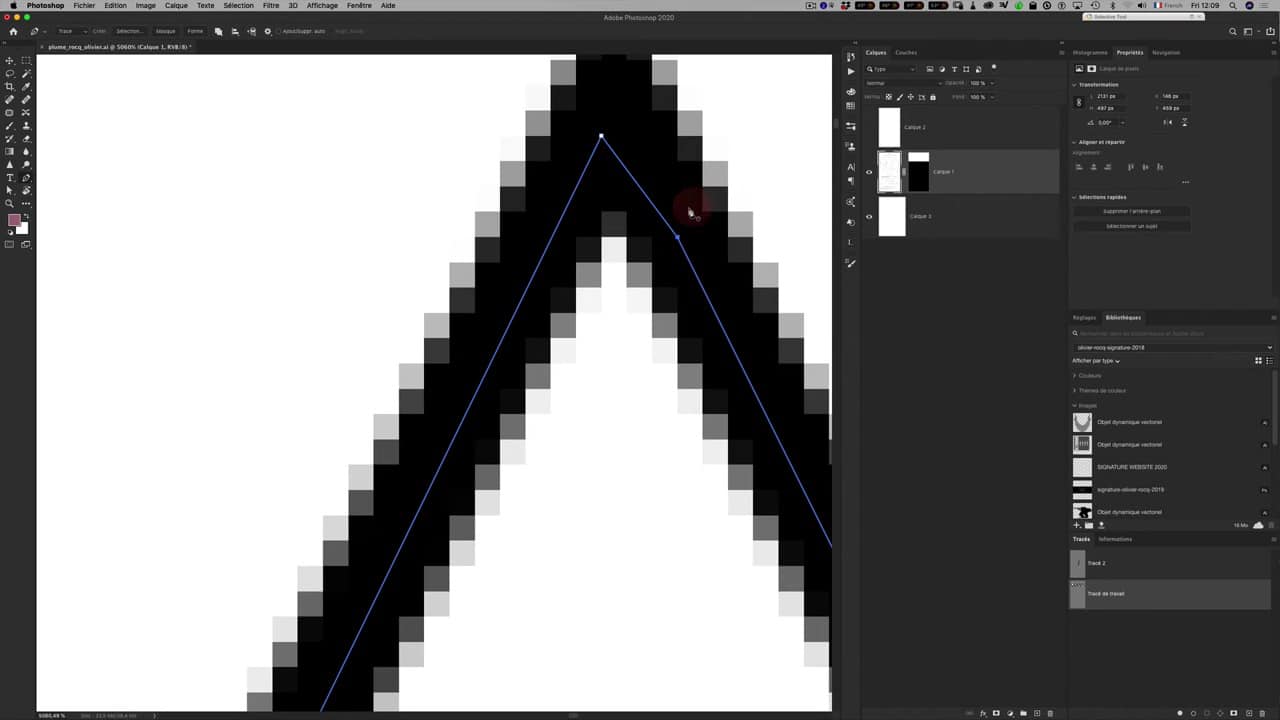Click the trash icon in Tracés panel
Viewport: 1280px width, 720px height.
[1262, 713]
